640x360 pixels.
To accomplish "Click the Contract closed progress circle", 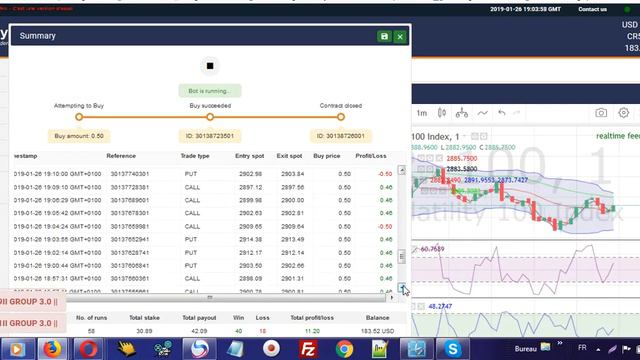I will tap(341, 117).
